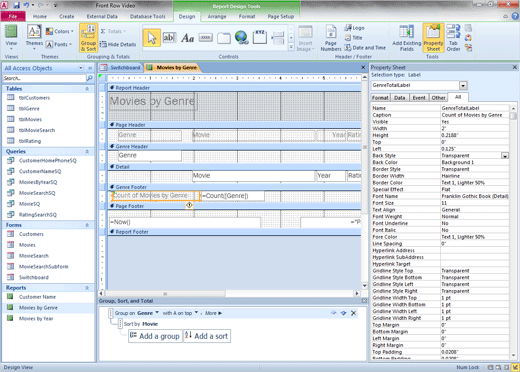This screenshot has width=520, height=372.
Task: Open Page Numbers dialog
Action: point(331,38)
